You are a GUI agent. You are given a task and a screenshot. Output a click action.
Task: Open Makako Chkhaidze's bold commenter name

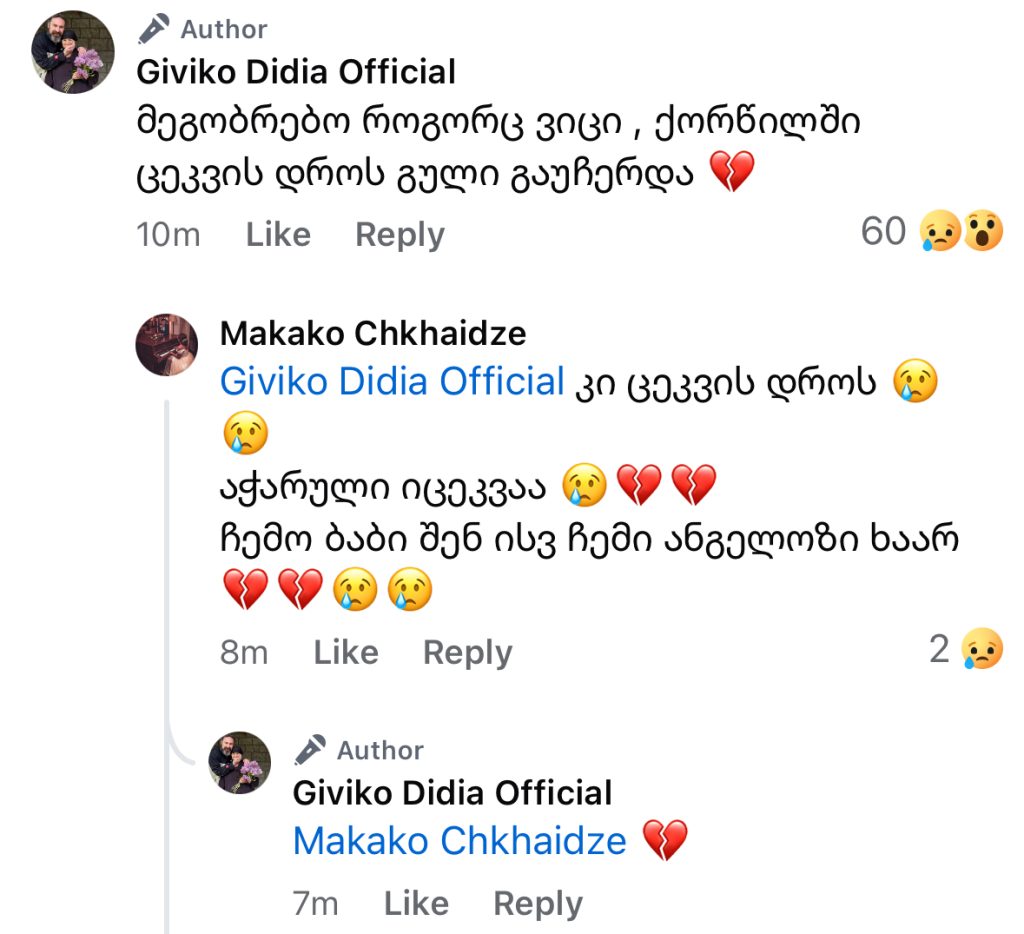click(372, 333)
